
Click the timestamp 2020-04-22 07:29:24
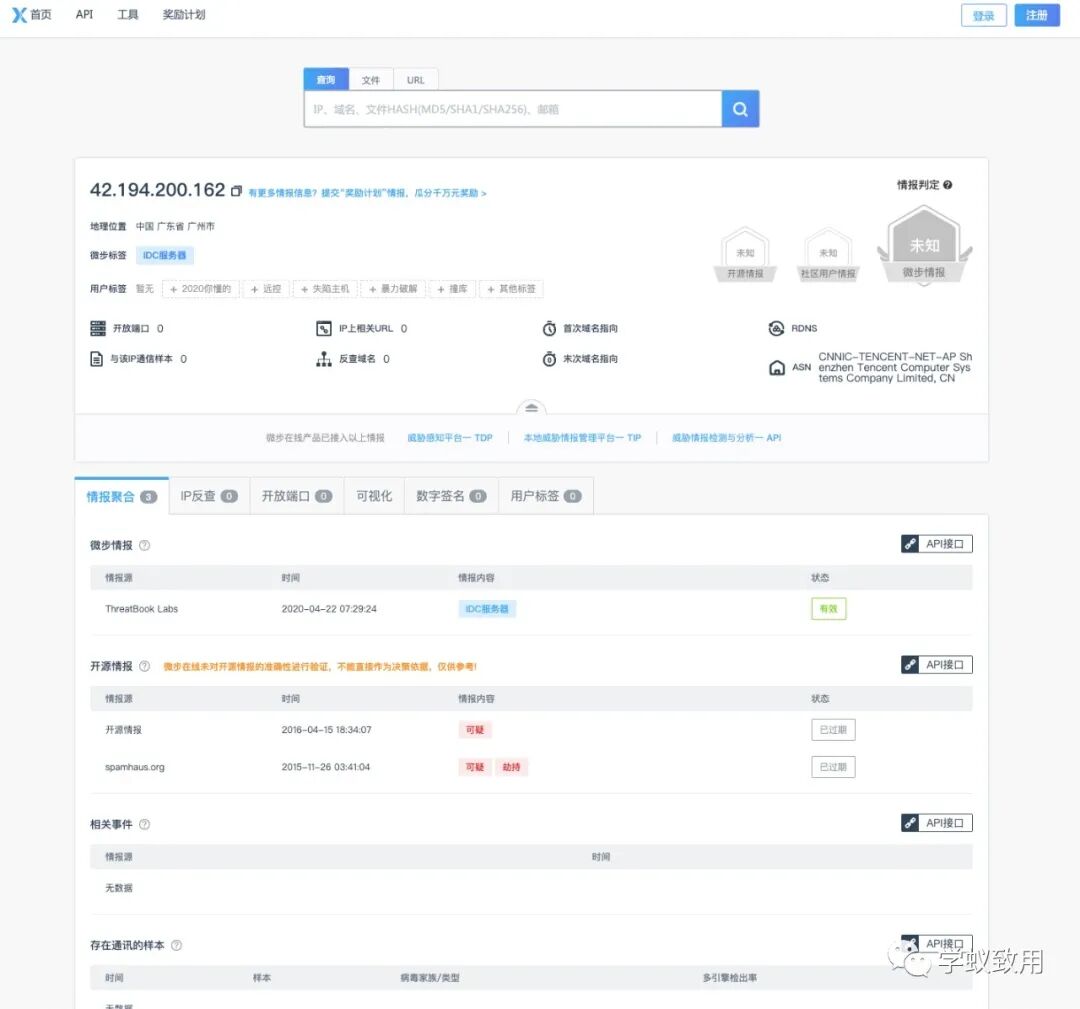pos(329,609)
